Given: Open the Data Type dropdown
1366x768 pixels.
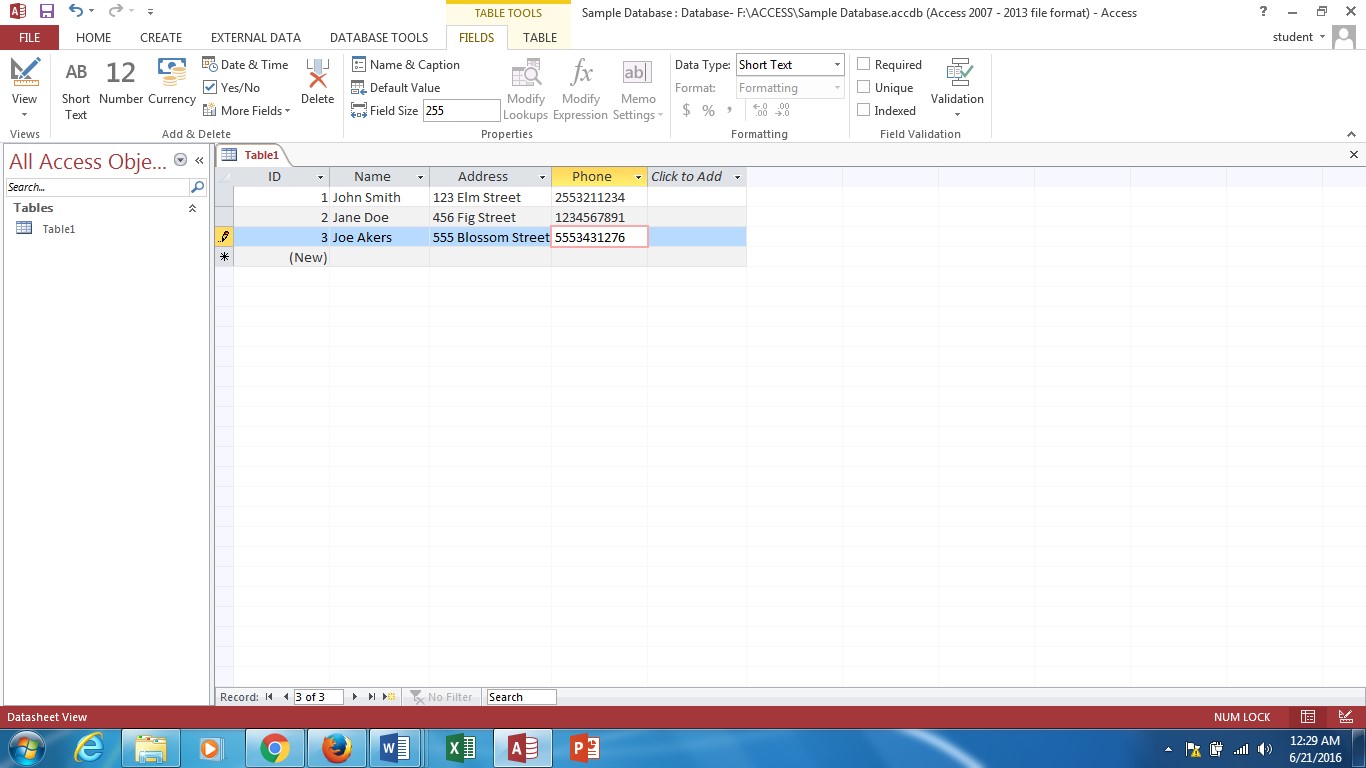Looking at the screenshot, I should tap(837, 64).
